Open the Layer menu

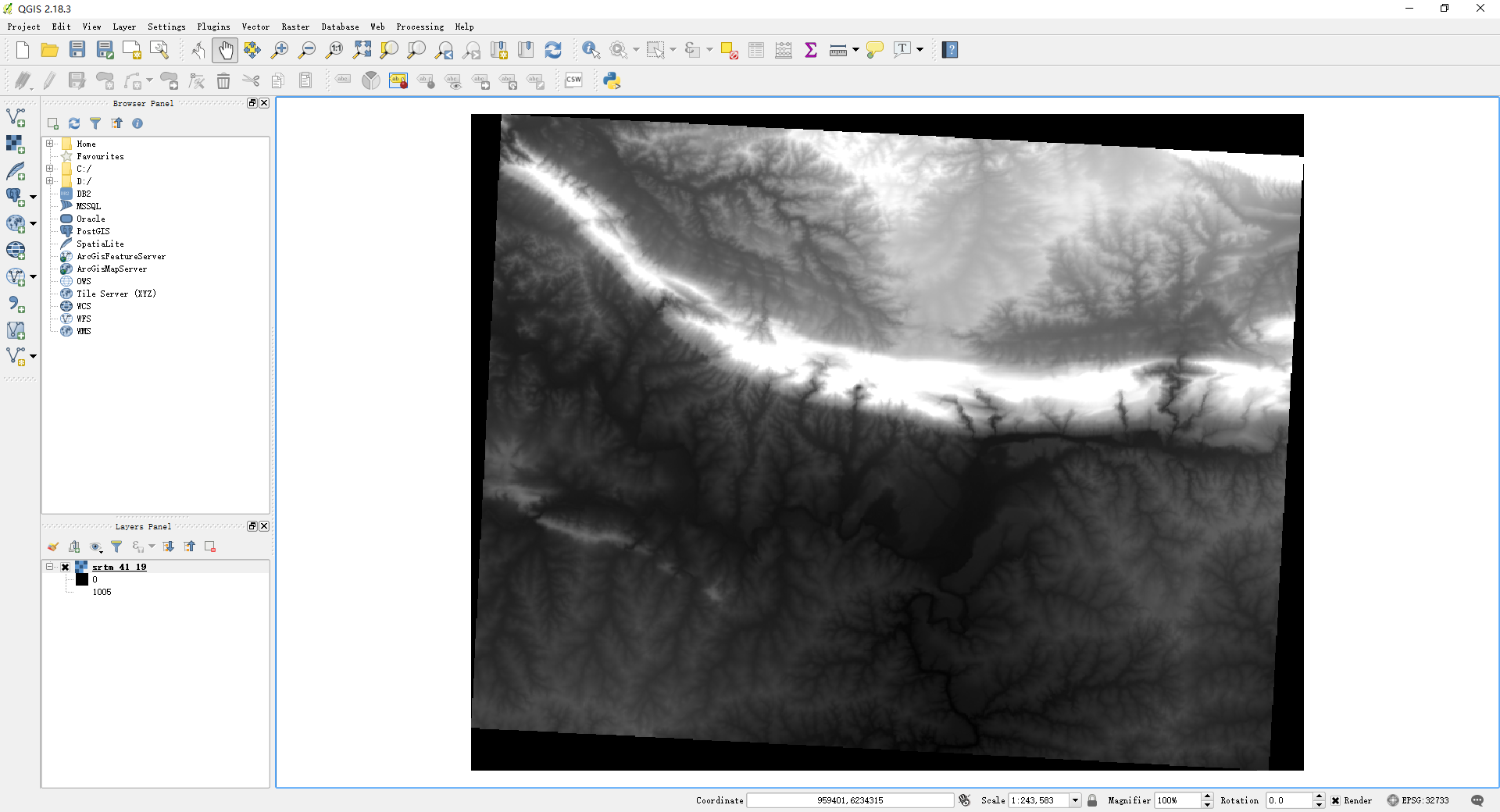point(124,27)
